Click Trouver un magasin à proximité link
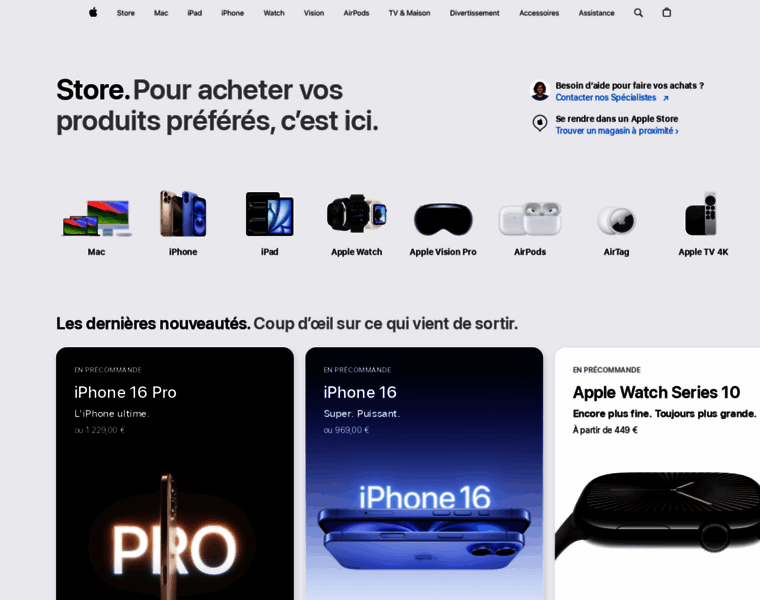The width and height of the screenshot is (760, 600). click(x=617, y=131)
